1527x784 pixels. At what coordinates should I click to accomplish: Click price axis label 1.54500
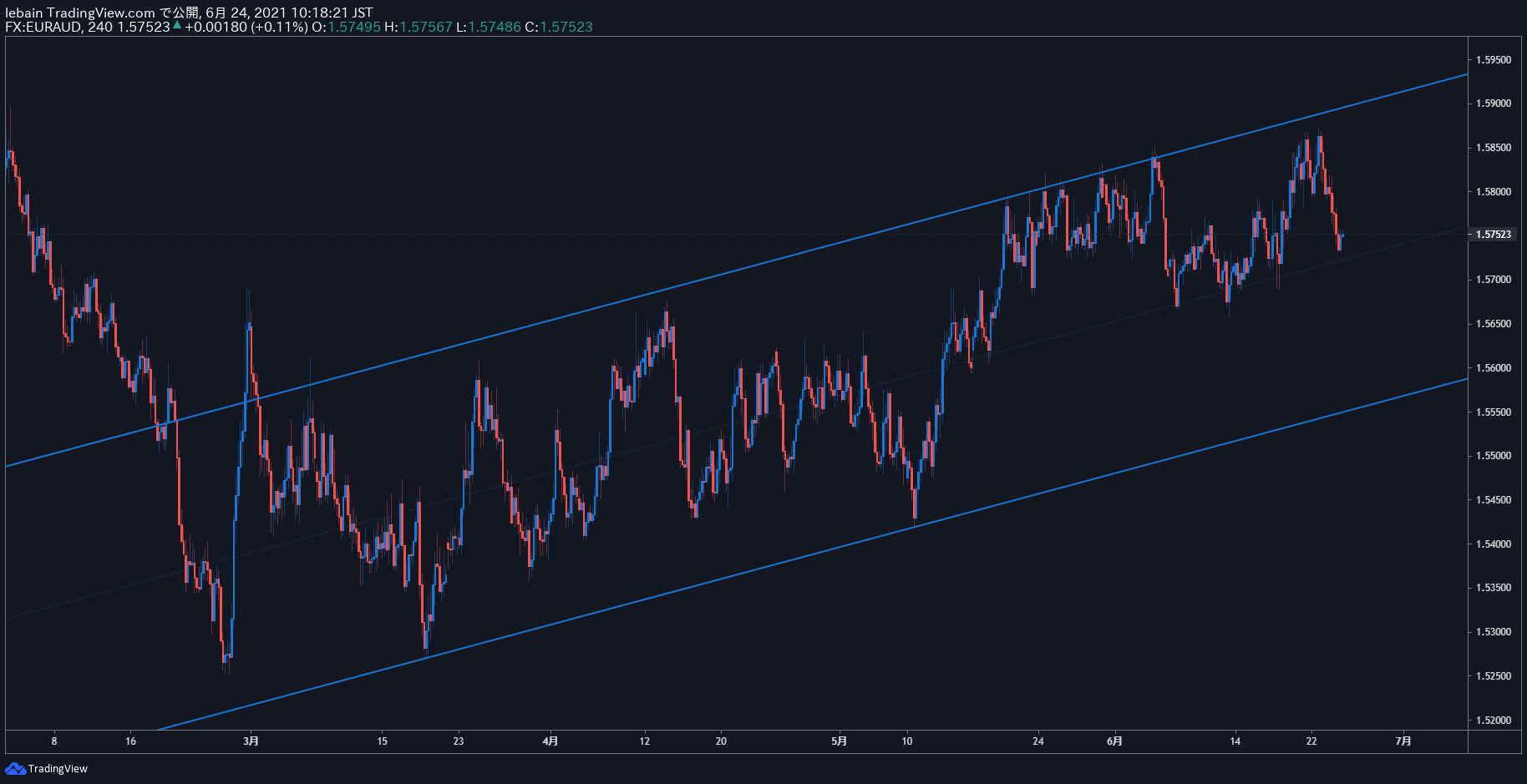click(1494, 500)
